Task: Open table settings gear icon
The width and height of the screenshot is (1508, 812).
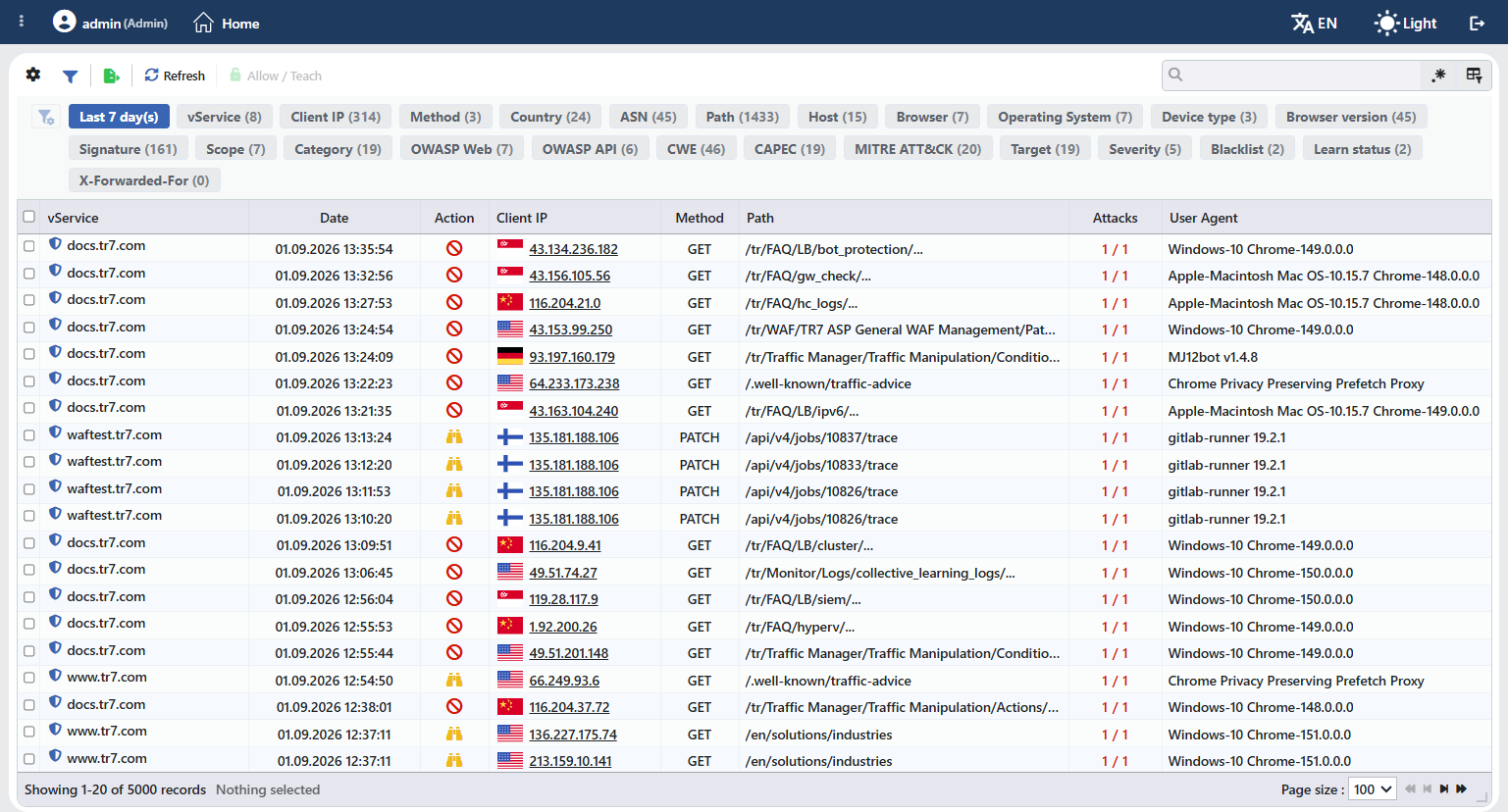Action: click(x=33, y=75)
